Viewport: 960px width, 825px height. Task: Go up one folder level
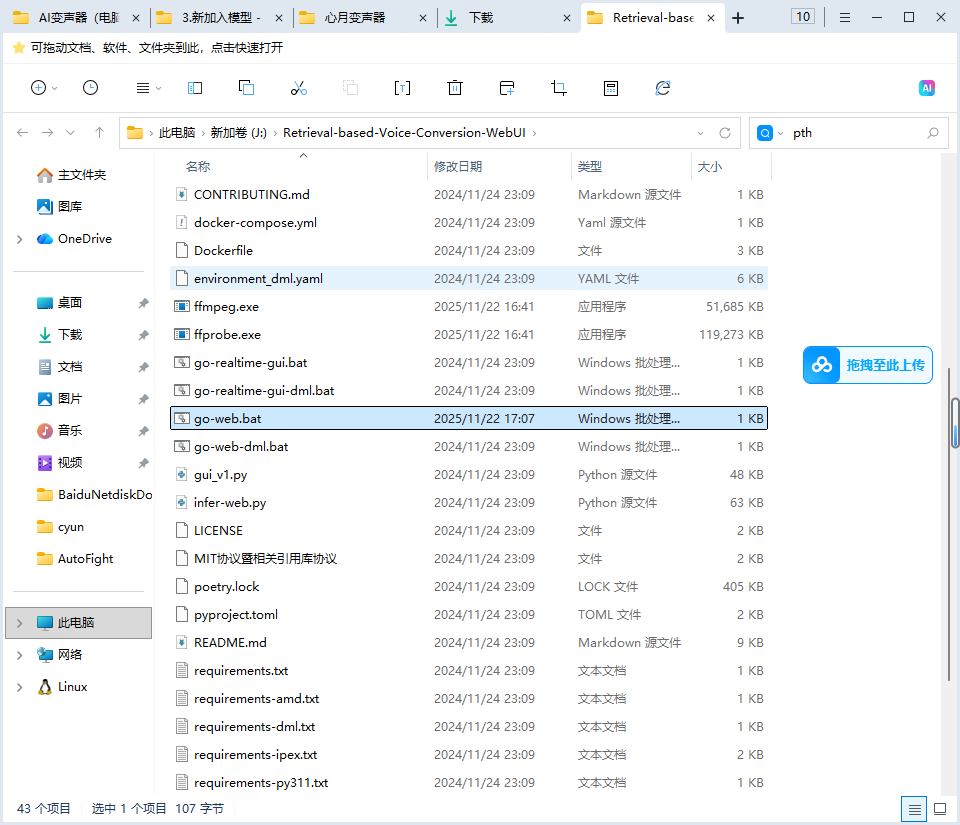[x=99, y=133]
